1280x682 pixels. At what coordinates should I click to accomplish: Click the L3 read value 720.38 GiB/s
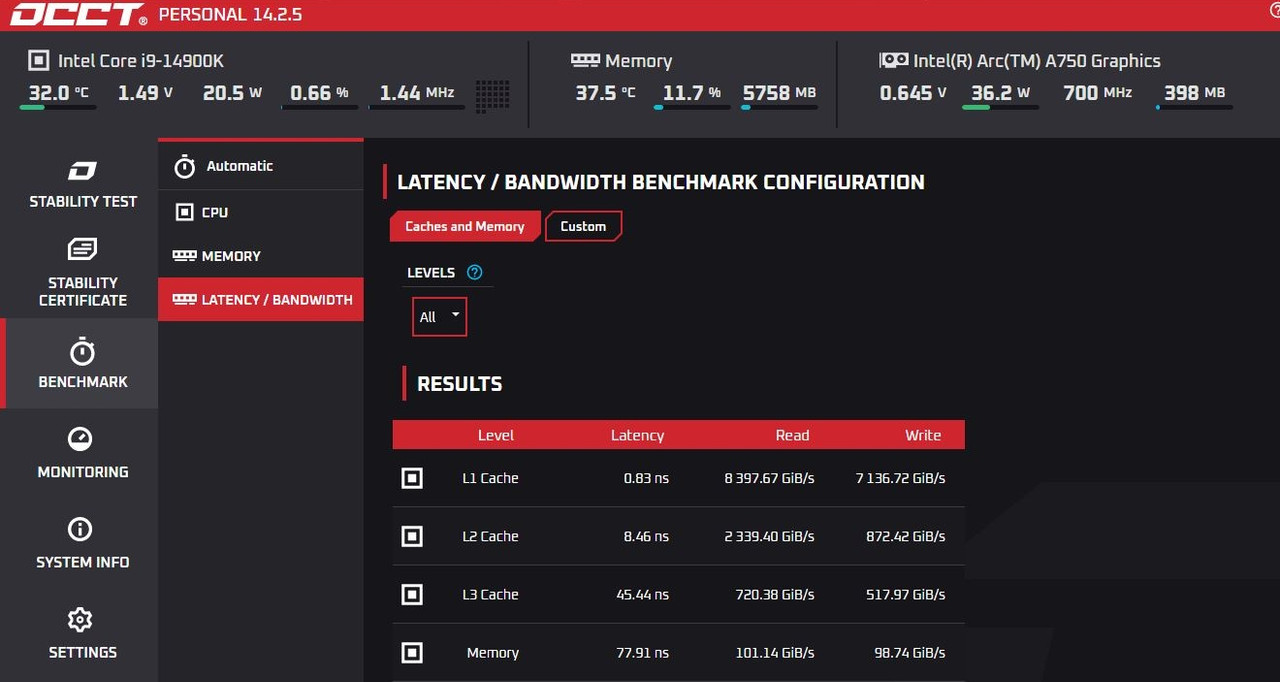[775, 594]
